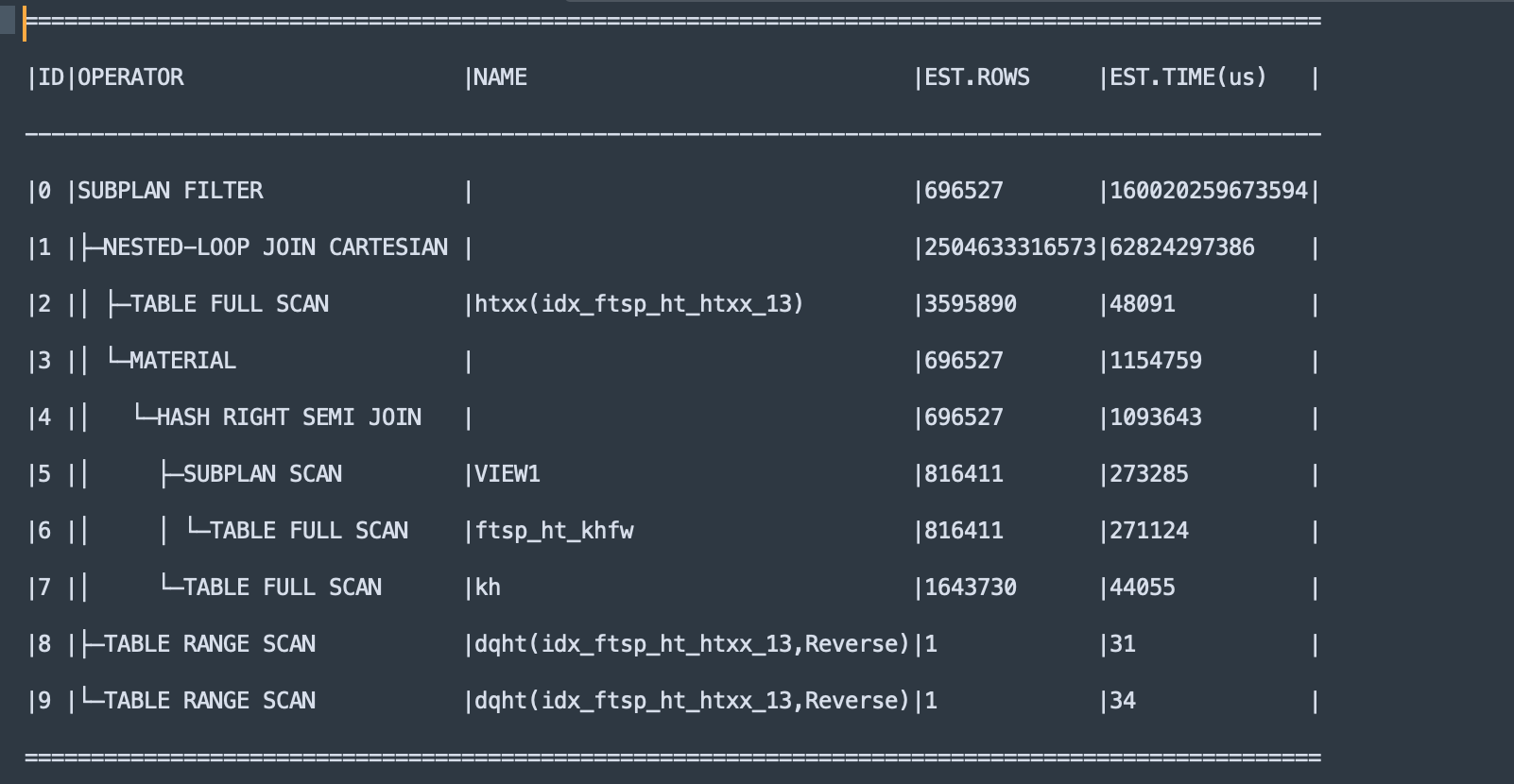Click estimated time value 62824297386
Screen dimensions: 1514x784
coord(1182,247)
